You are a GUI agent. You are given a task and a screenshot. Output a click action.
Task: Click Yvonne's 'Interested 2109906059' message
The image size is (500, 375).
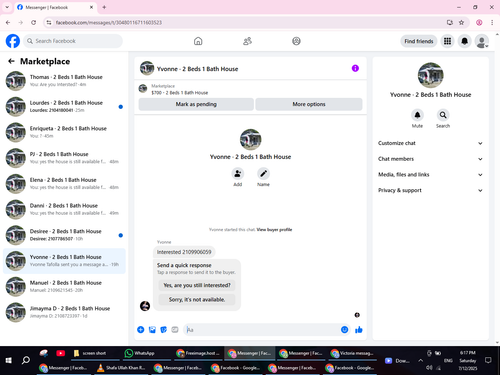coord(184,252)
